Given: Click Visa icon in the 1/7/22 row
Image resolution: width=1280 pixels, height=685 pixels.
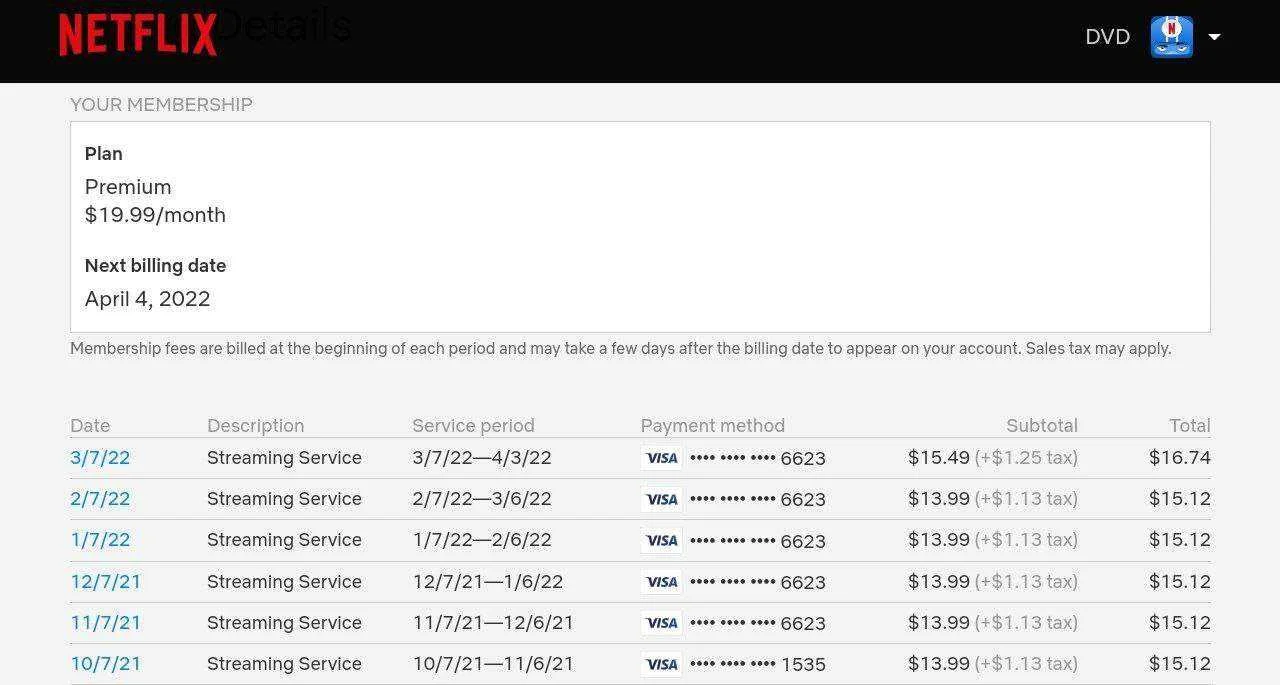Looking at the screenshot, I should point(661,540).
